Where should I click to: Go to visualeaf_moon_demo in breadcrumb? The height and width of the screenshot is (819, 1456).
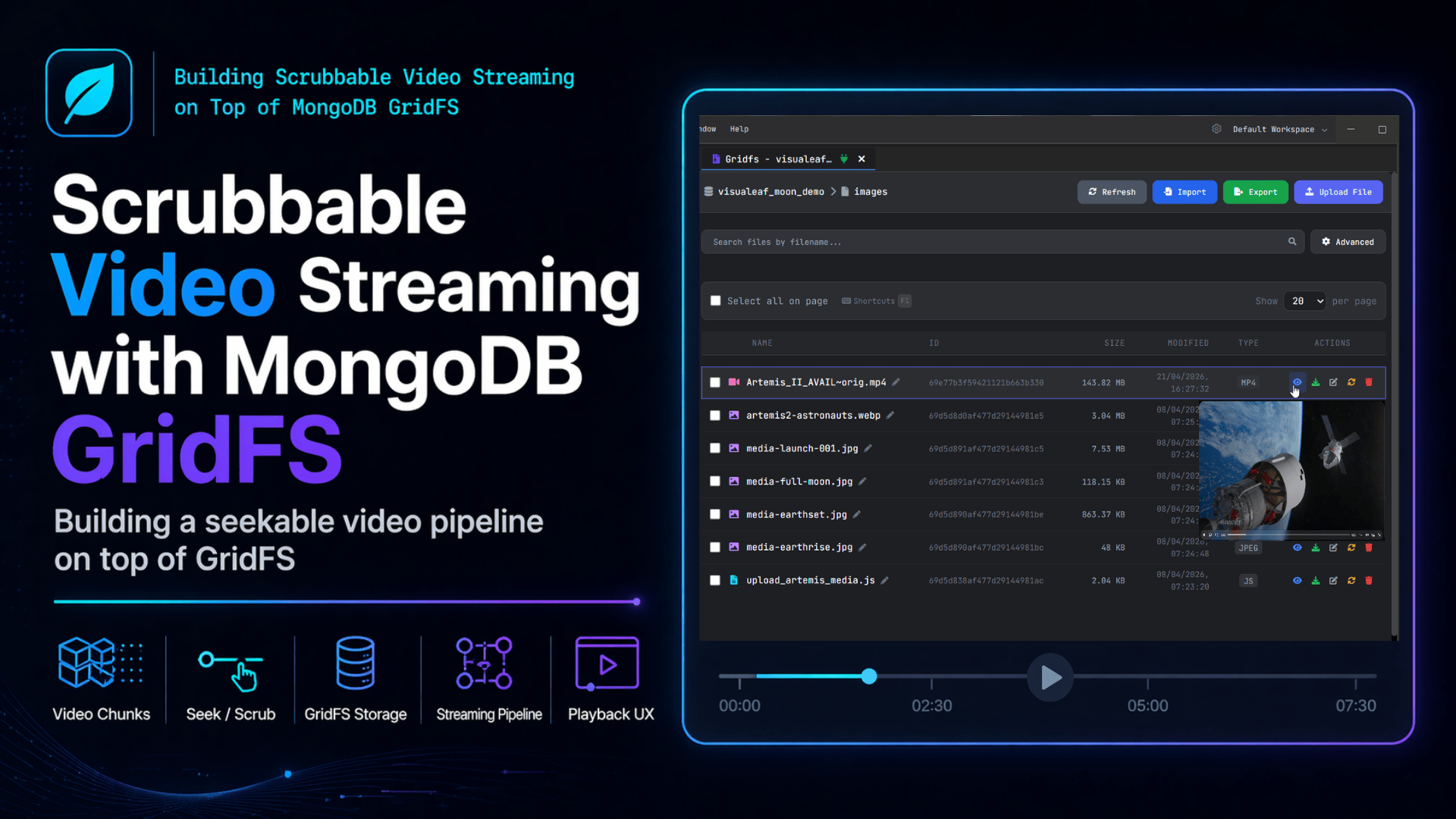tap(770, 192)
